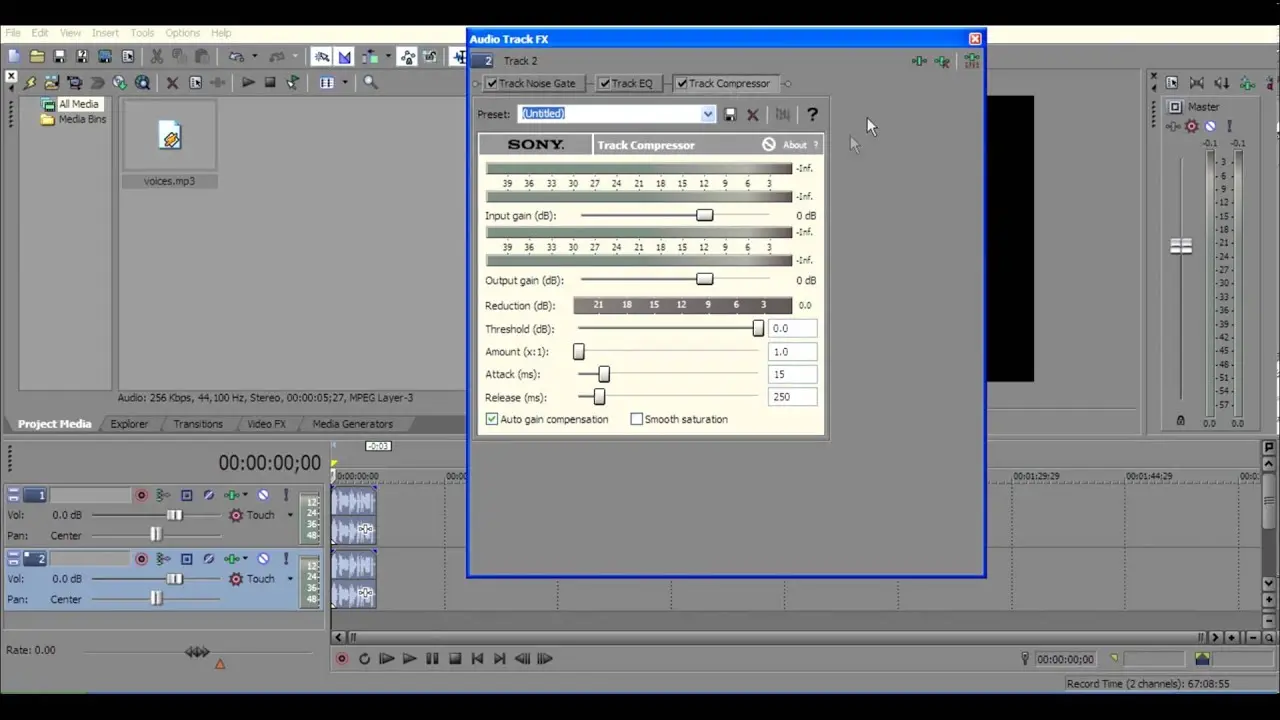Solo Track 2
1280x720 pixels.
(x=285, y=559)
